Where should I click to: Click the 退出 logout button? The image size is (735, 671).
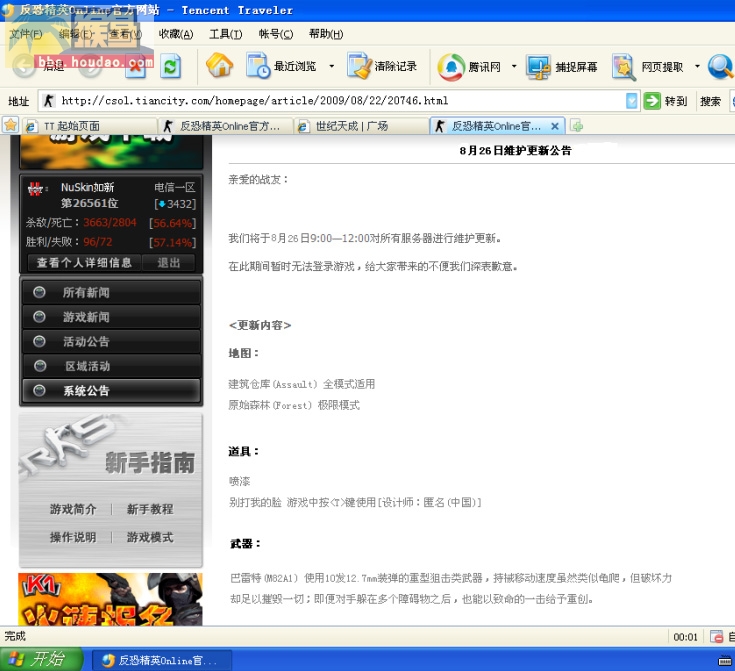168,263
